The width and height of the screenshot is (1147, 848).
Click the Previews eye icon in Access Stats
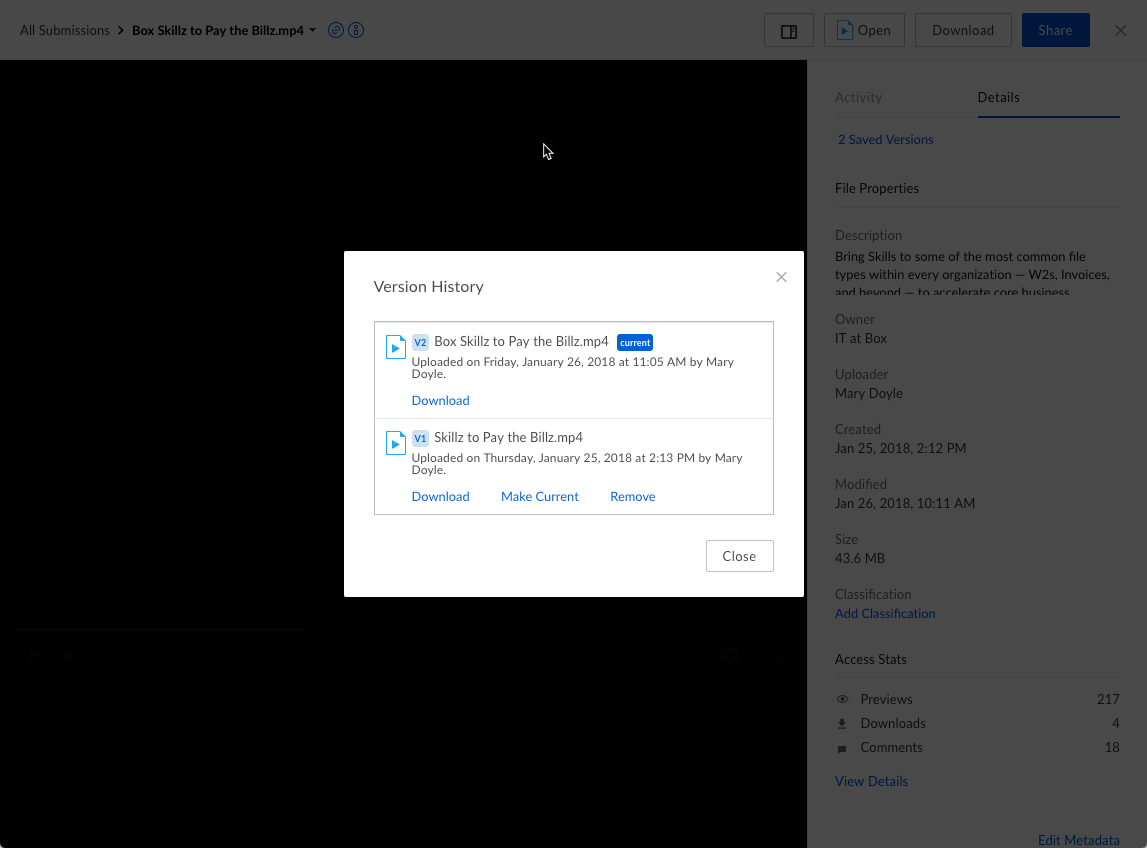tap(841, 699)
